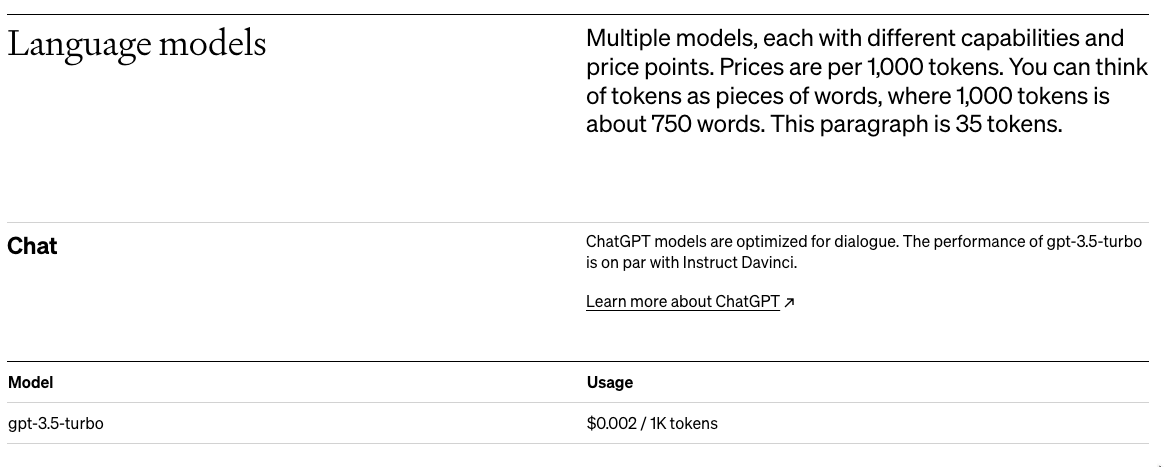The width and height of the screenshot is (1164, 467).
Task: Select the Language models heading
Action: point(137,43)
